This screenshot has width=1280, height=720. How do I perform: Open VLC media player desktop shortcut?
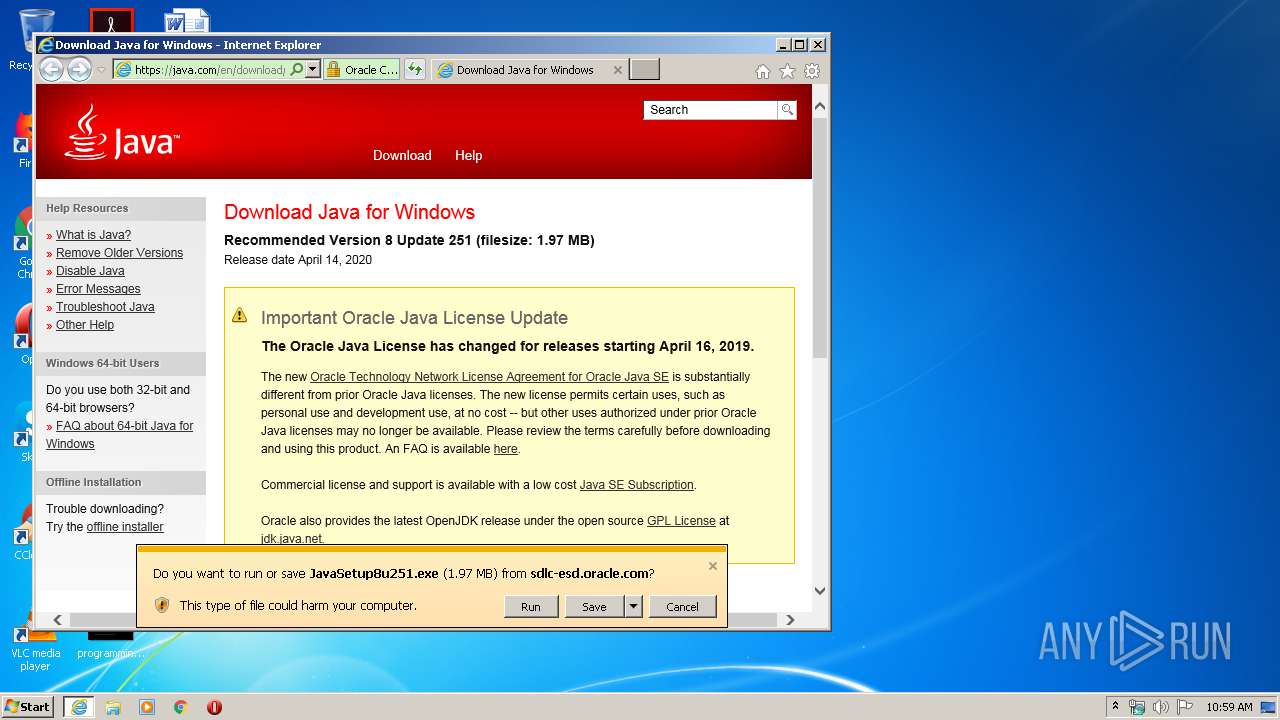click(35, 648)
